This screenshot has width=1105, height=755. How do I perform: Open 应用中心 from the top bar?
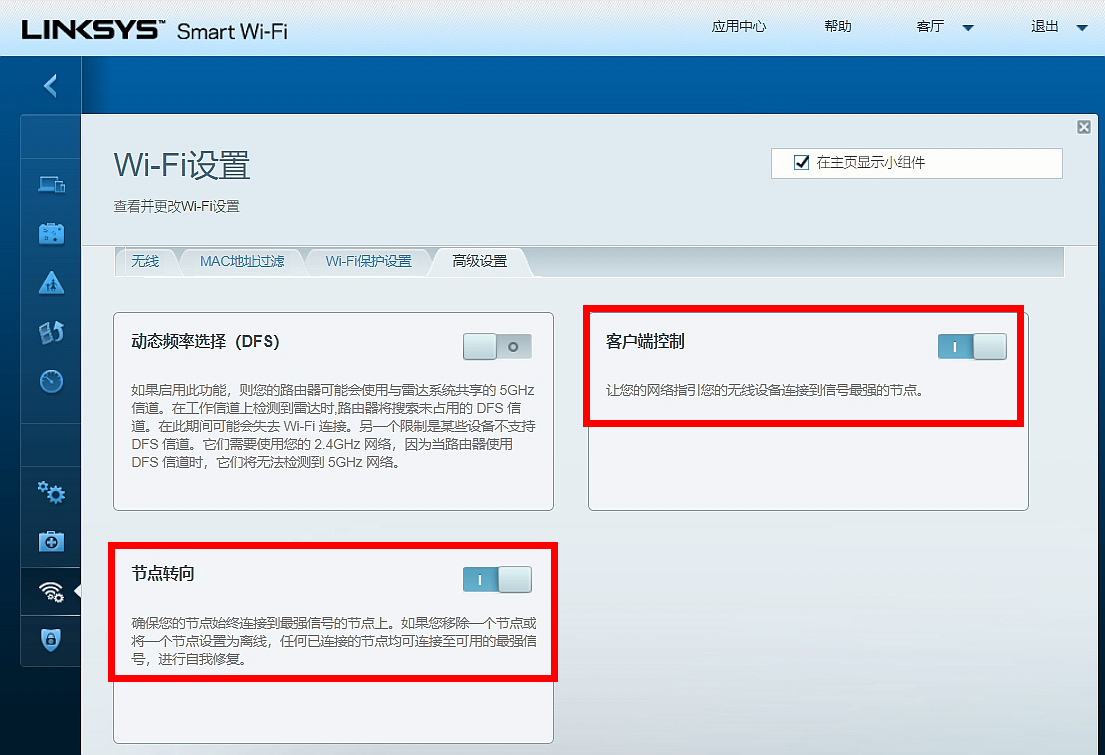(x=739, y=26)
